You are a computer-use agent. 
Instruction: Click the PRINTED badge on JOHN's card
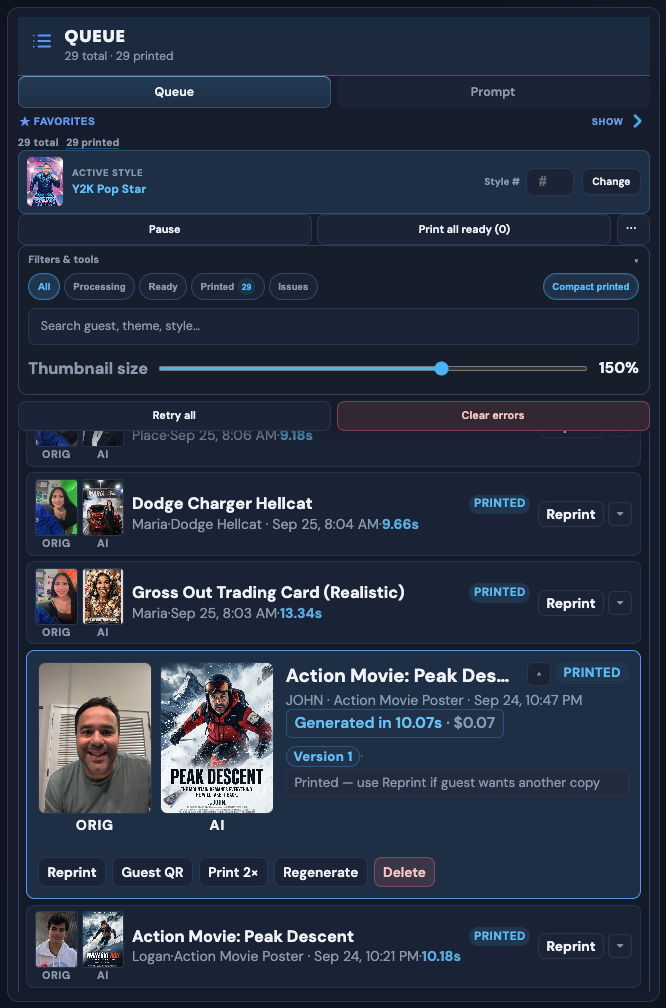pos(592,673)
